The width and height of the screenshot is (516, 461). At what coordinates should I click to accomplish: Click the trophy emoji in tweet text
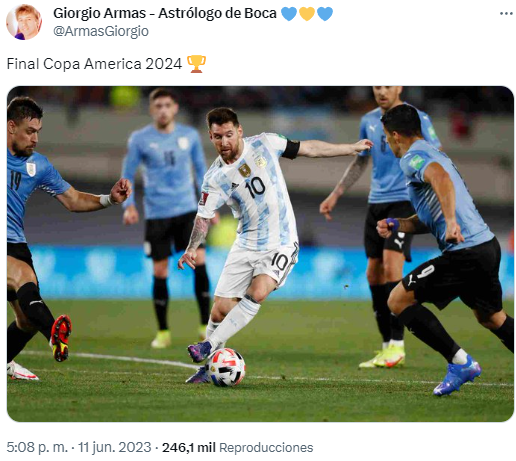pos(196,64)
